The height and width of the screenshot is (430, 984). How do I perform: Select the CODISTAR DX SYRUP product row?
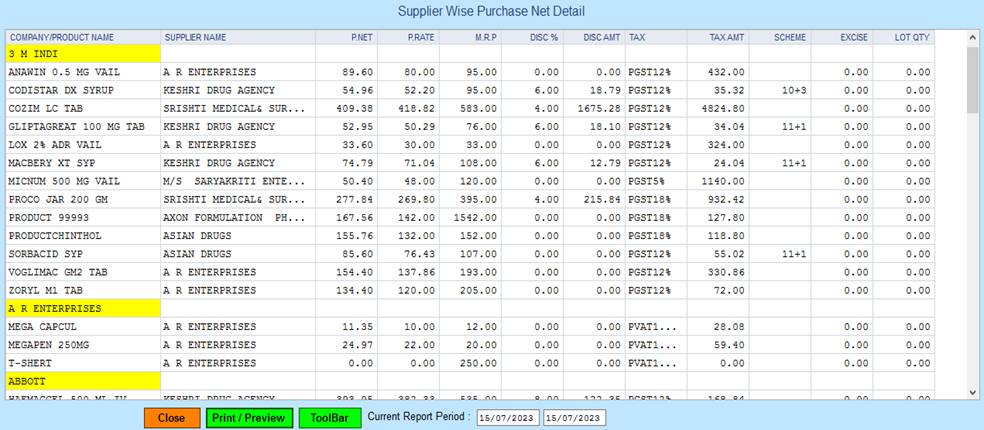pos(81,90)
